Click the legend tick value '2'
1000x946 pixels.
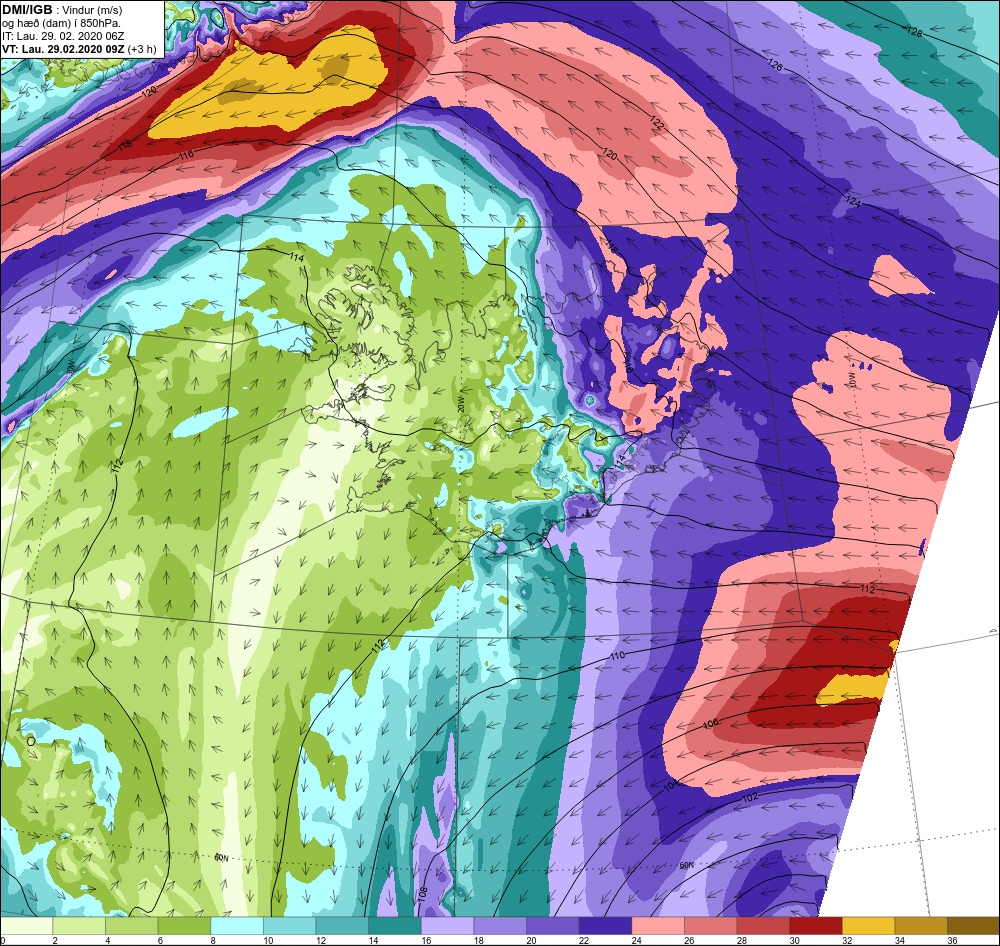coord(55,940)
